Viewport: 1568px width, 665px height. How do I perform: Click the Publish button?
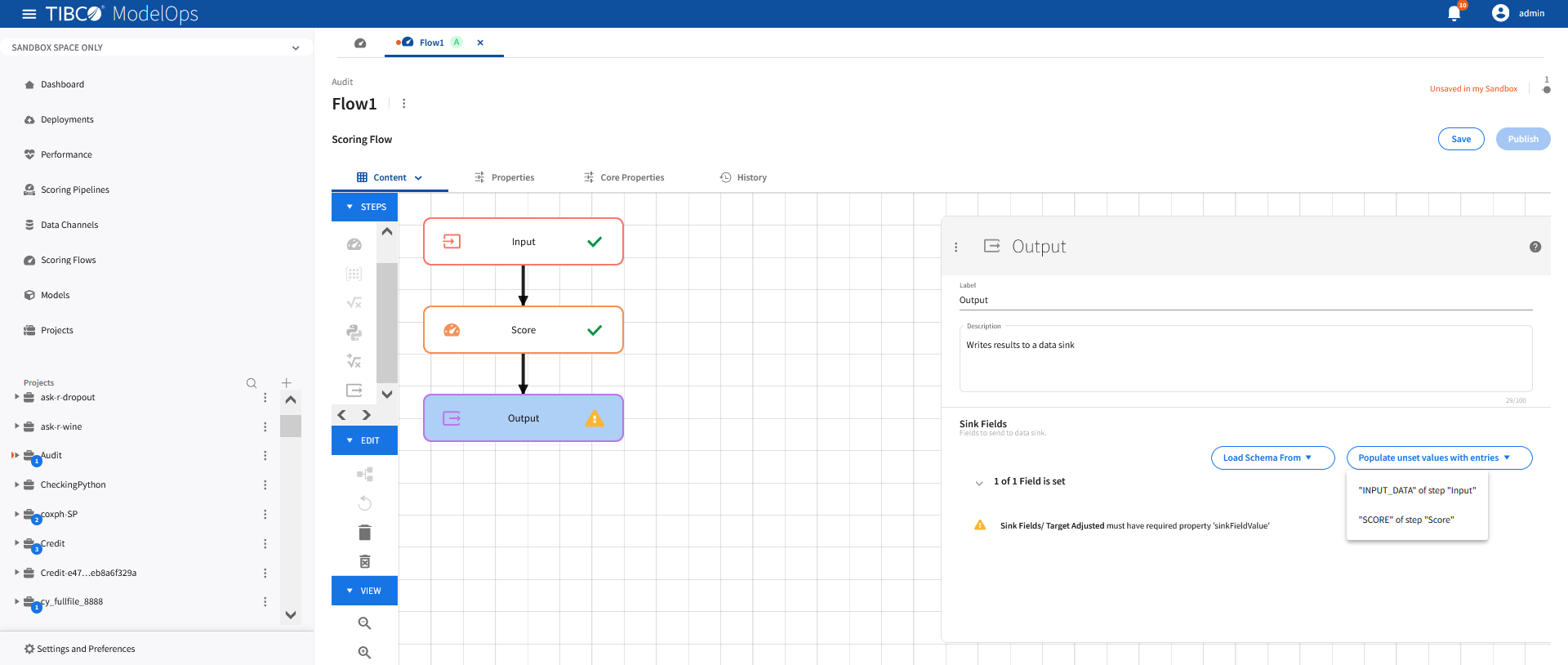pyautogui.click(x=1523, y=139)
